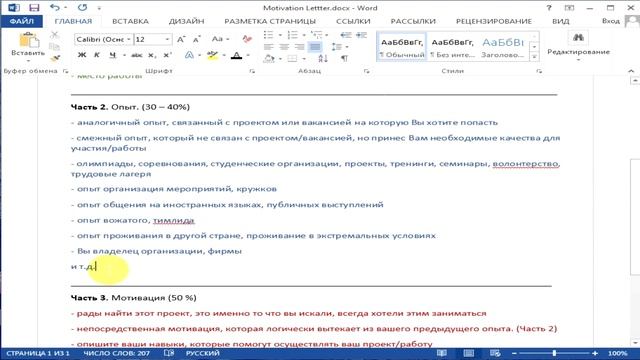Decrease paragraph indent icon
This screenshot has height=360, width=640.
click(x=346, y=35)
